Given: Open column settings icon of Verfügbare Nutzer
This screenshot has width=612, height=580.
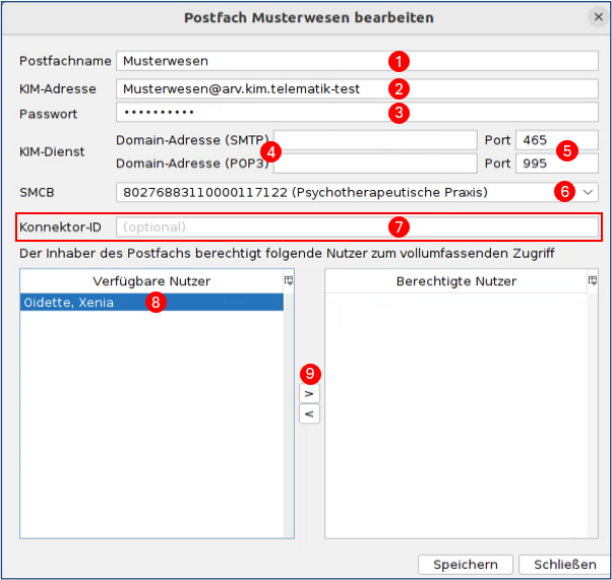Looking at the screenshot, I should point(288,280).
